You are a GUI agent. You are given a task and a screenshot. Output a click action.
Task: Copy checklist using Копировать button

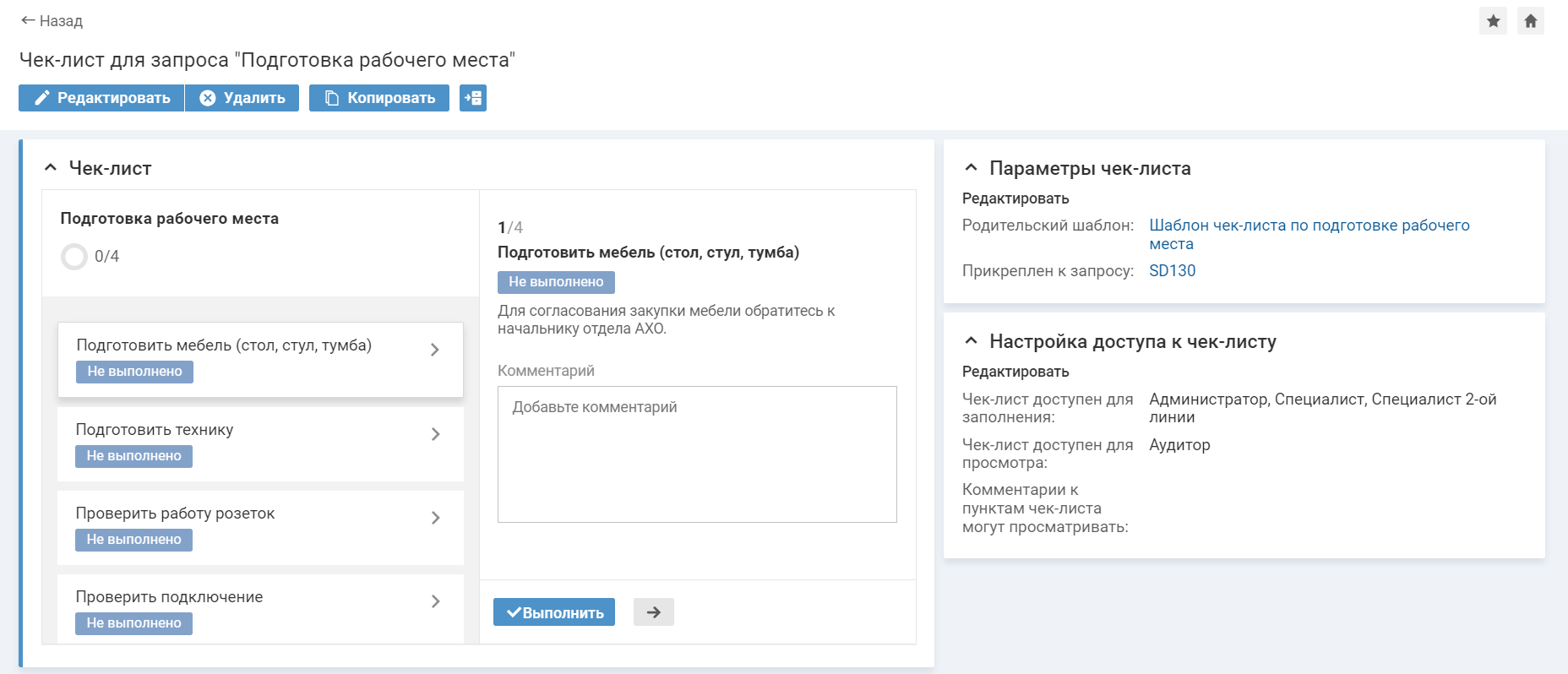[379, 98]
